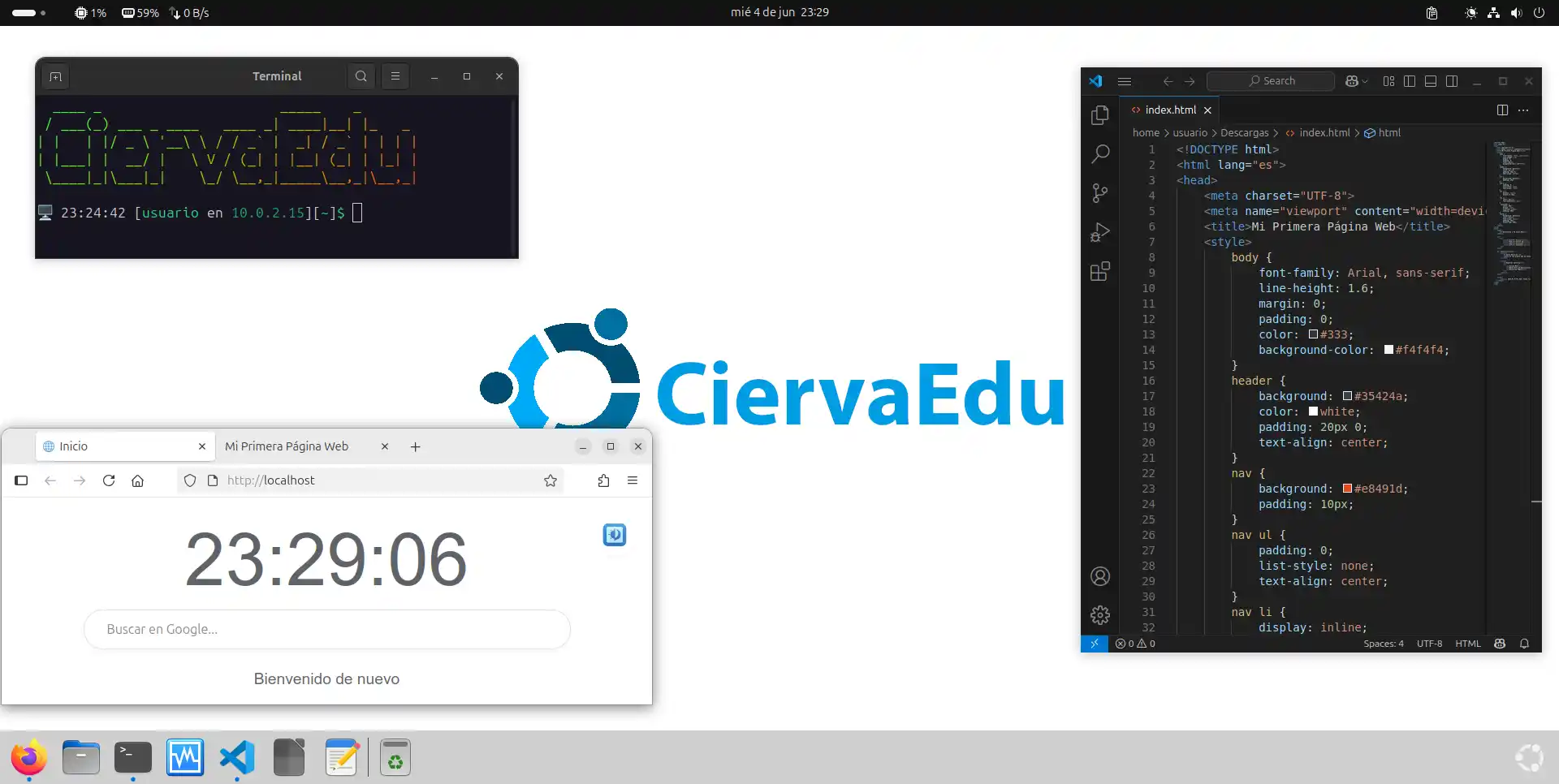
Task: Open editor more actions ellipsis menu
Action: pyautogui.click(x=1523, y=110)
